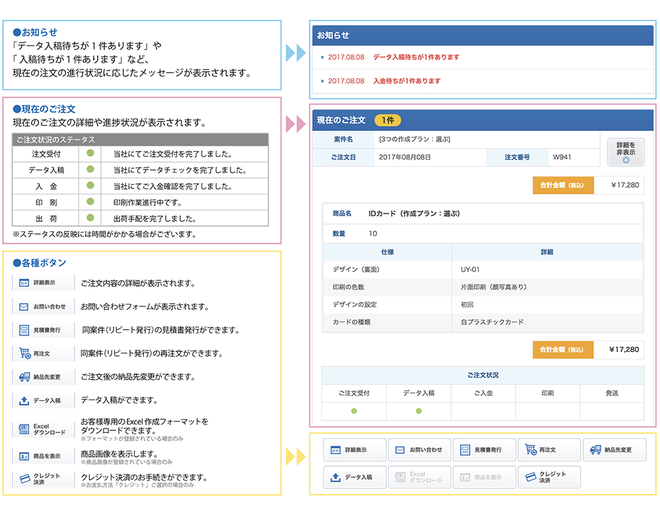Open クレジット決済 button in the bottom button panel
Viewport: 660px width, 524px height.
[549, 477]
